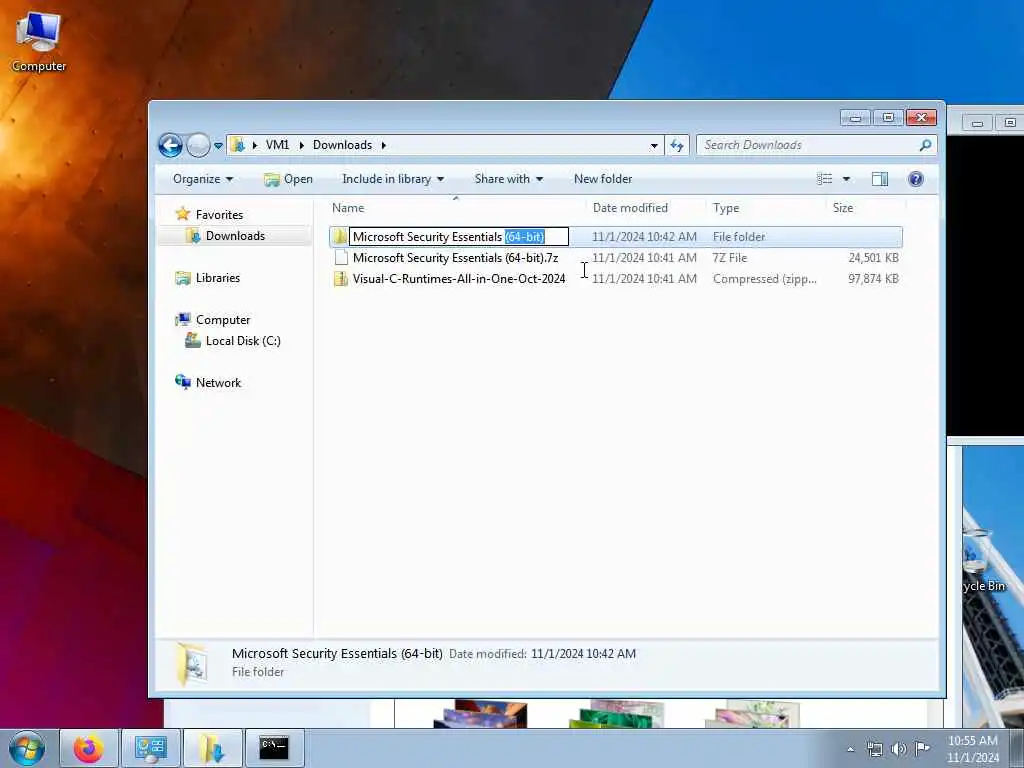Open the Share with menu
1024x768 pixels.
click(x=508, y=179)
